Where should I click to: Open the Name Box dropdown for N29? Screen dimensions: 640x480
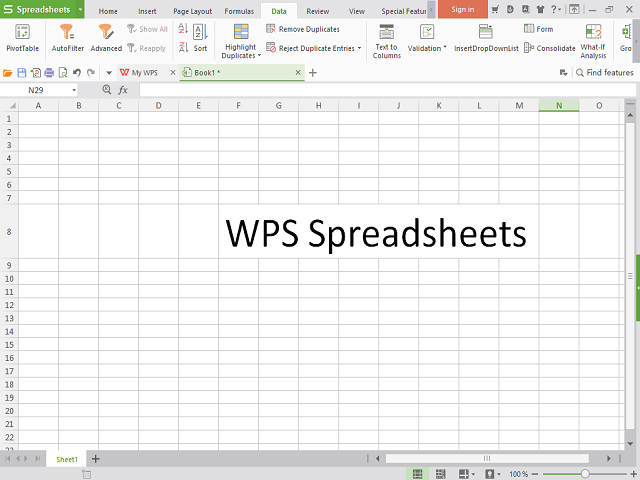(74, 90)
